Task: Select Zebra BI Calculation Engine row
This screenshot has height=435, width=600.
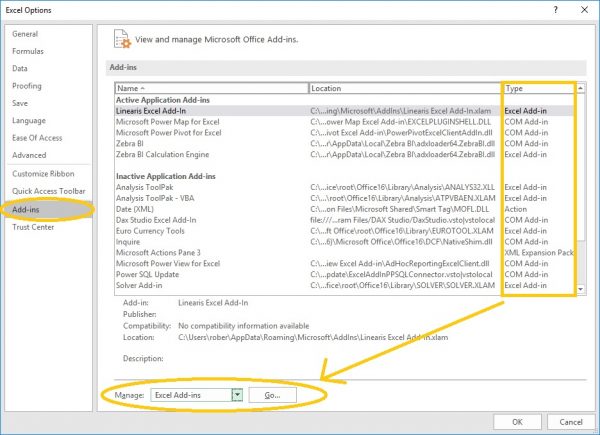Action: coord(344,155)
